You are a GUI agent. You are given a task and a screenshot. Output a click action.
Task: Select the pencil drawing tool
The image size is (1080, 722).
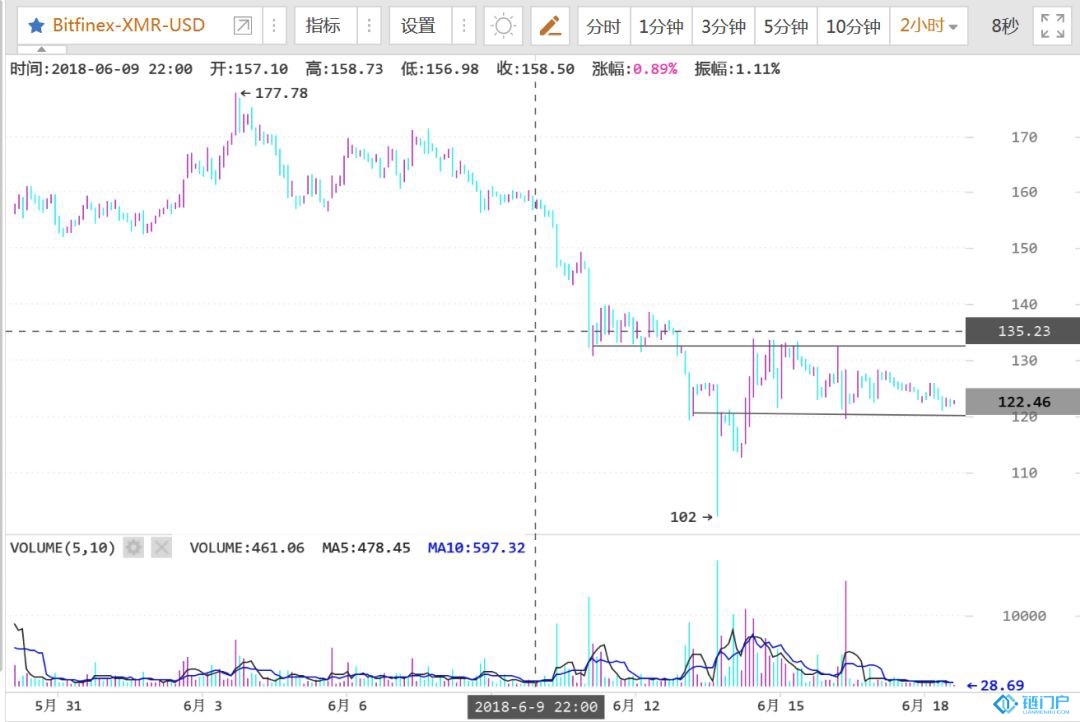(550, 26)
